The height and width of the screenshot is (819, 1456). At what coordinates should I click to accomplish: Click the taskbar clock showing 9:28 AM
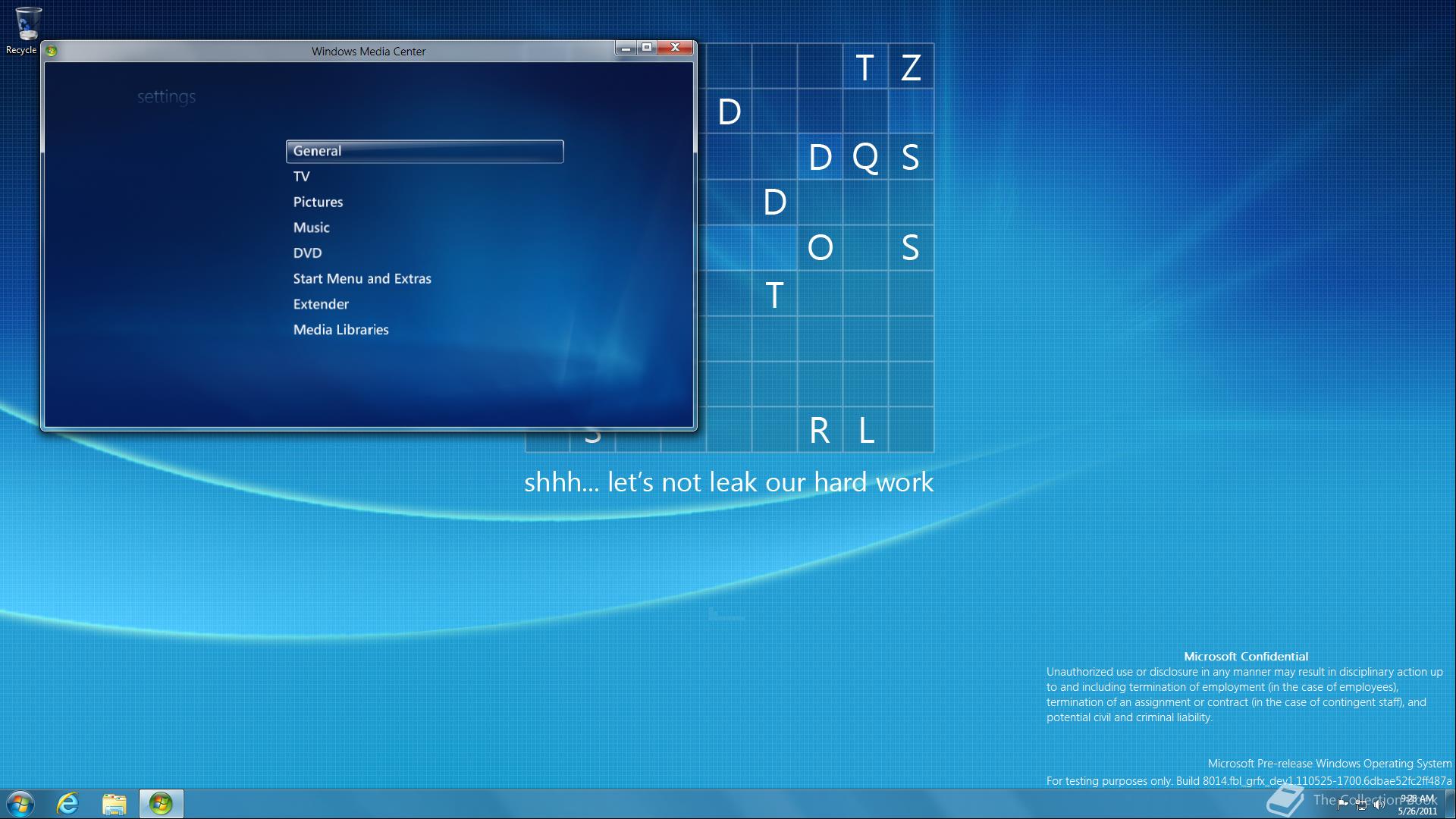(x=1417, y=805)
